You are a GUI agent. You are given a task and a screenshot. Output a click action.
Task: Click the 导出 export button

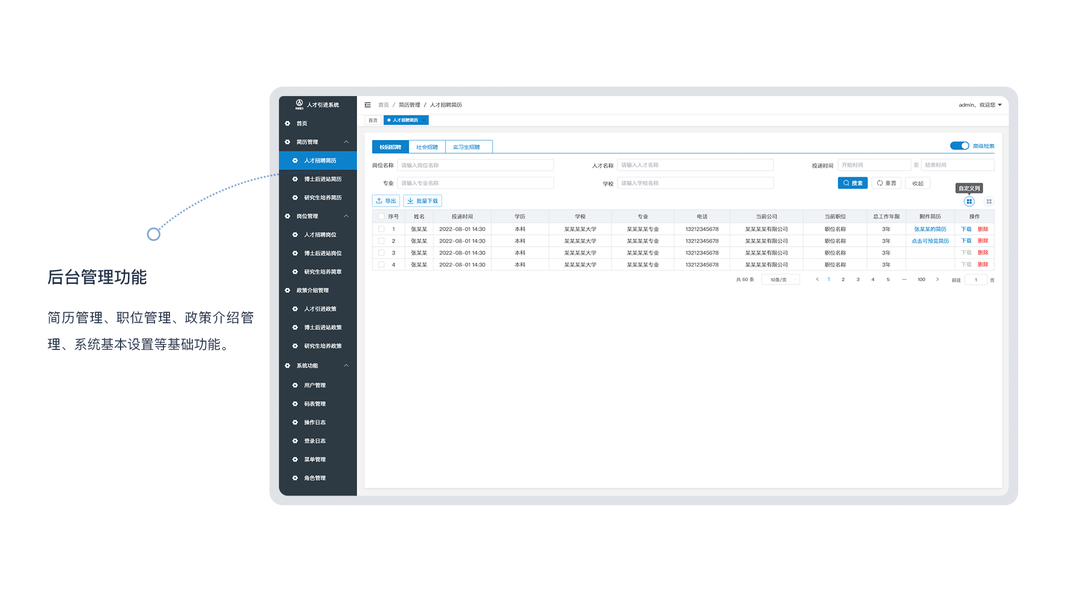[386, 201]
